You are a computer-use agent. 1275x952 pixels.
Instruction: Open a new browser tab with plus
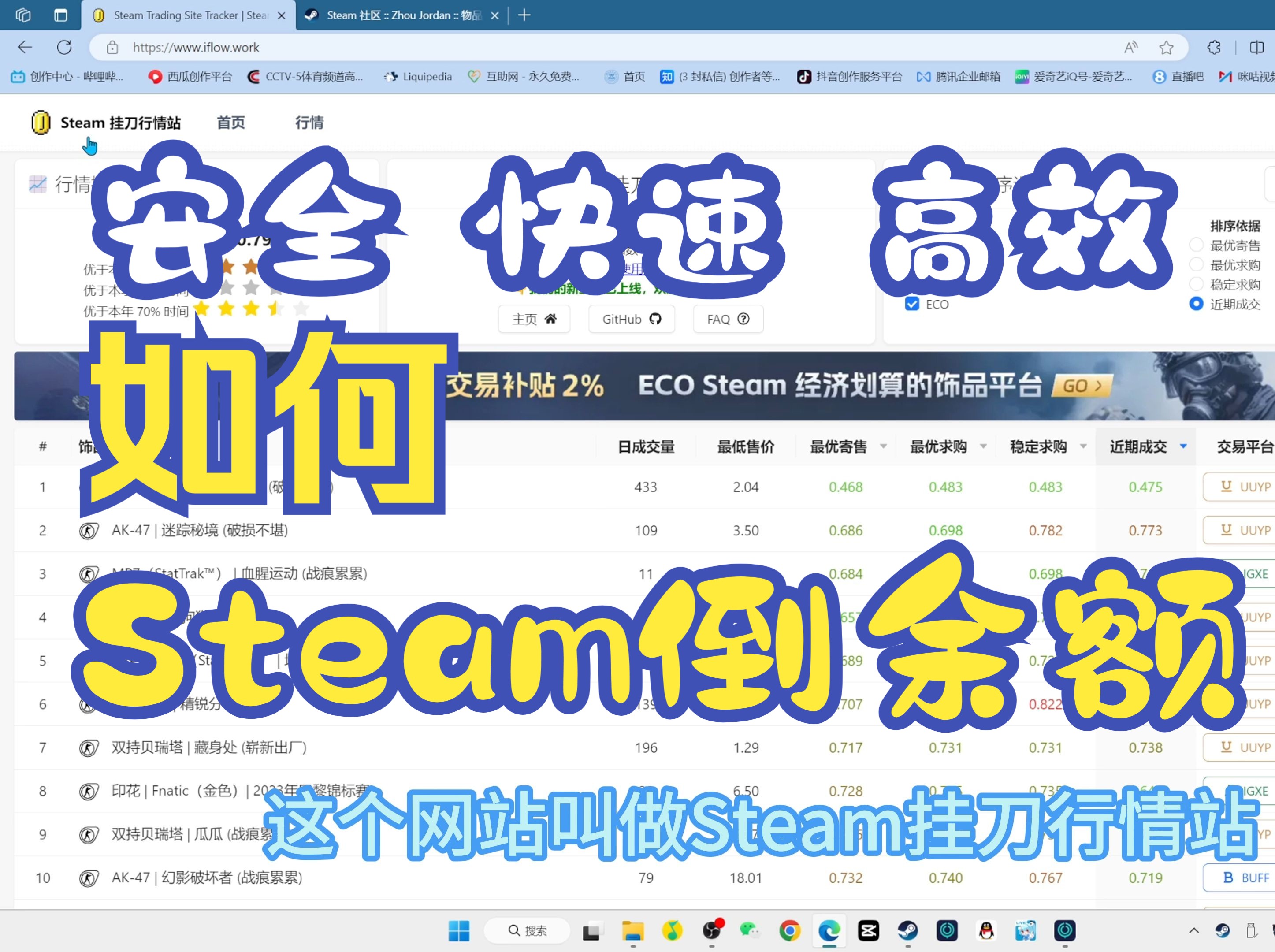[x=524, y=15]
